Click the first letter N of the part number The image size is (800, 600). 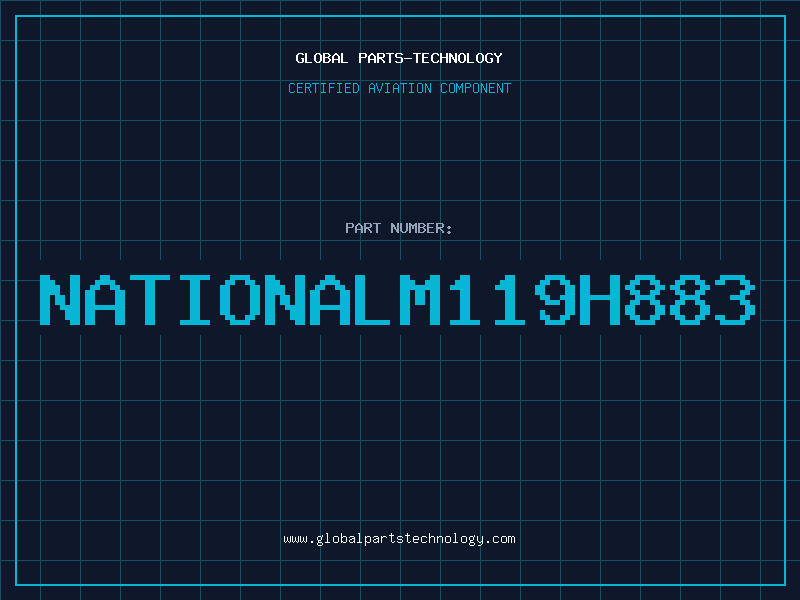pos(60,299)
